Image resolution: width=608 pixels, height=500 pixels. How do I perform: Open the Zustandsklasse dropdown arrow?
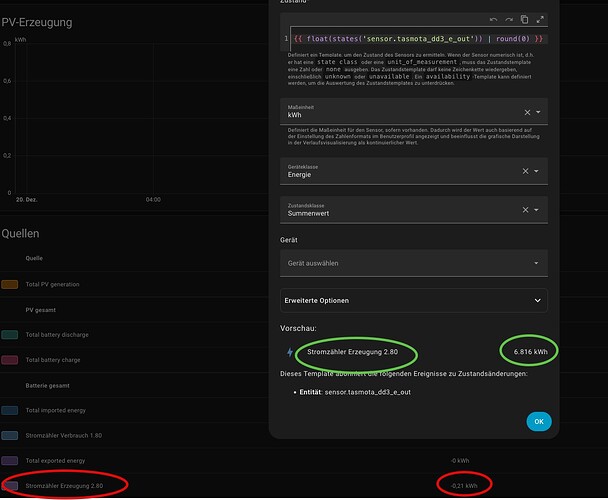click(536, 210)
